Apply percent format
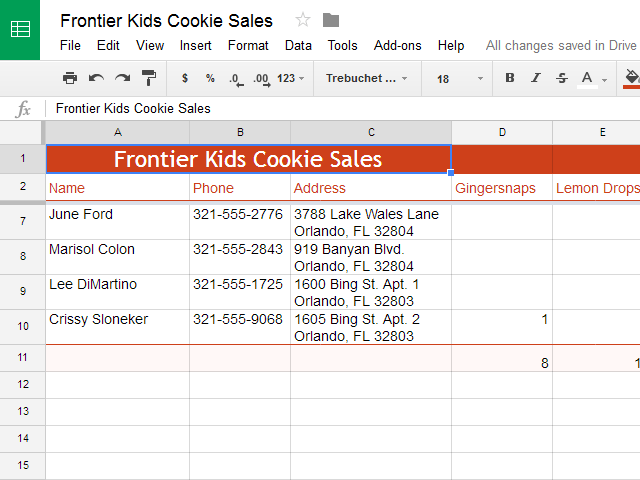 (210, 78)
